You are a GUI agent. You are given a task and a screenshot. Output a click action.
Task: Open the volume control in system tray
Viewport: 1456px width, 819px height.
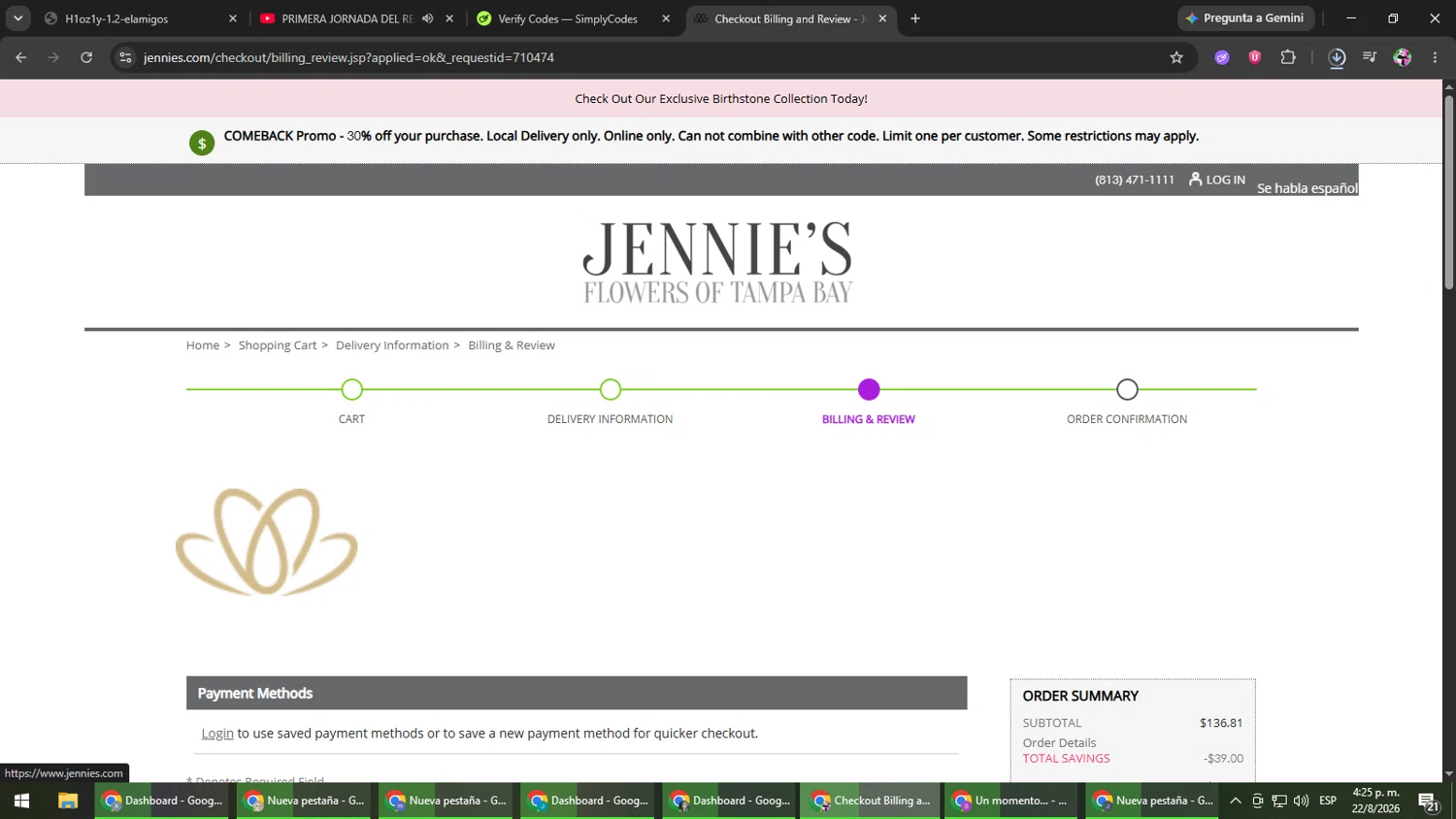[1302, 801]
